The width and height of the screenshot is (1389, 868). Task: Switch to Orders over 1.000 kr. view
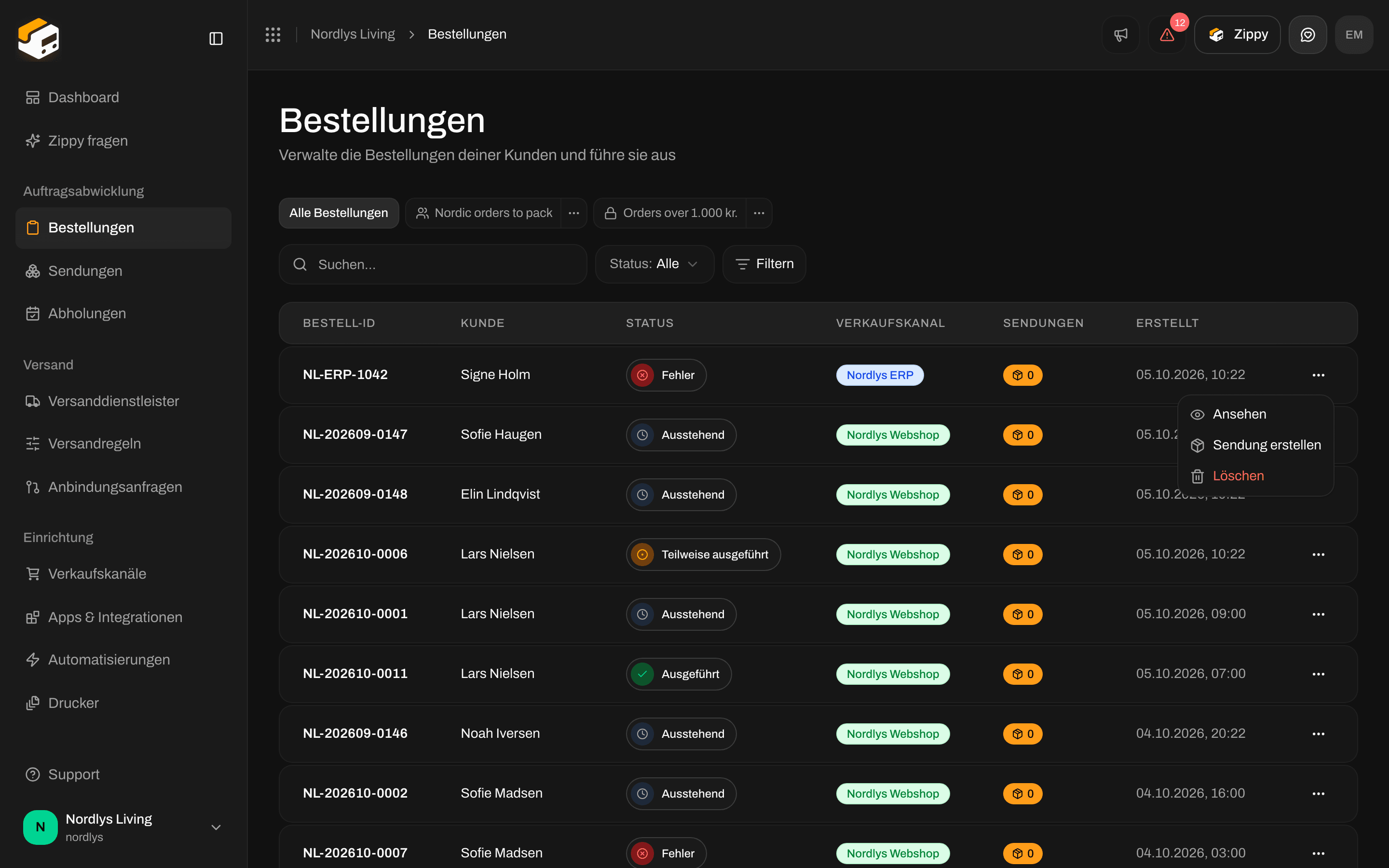[x=670, y=213]
